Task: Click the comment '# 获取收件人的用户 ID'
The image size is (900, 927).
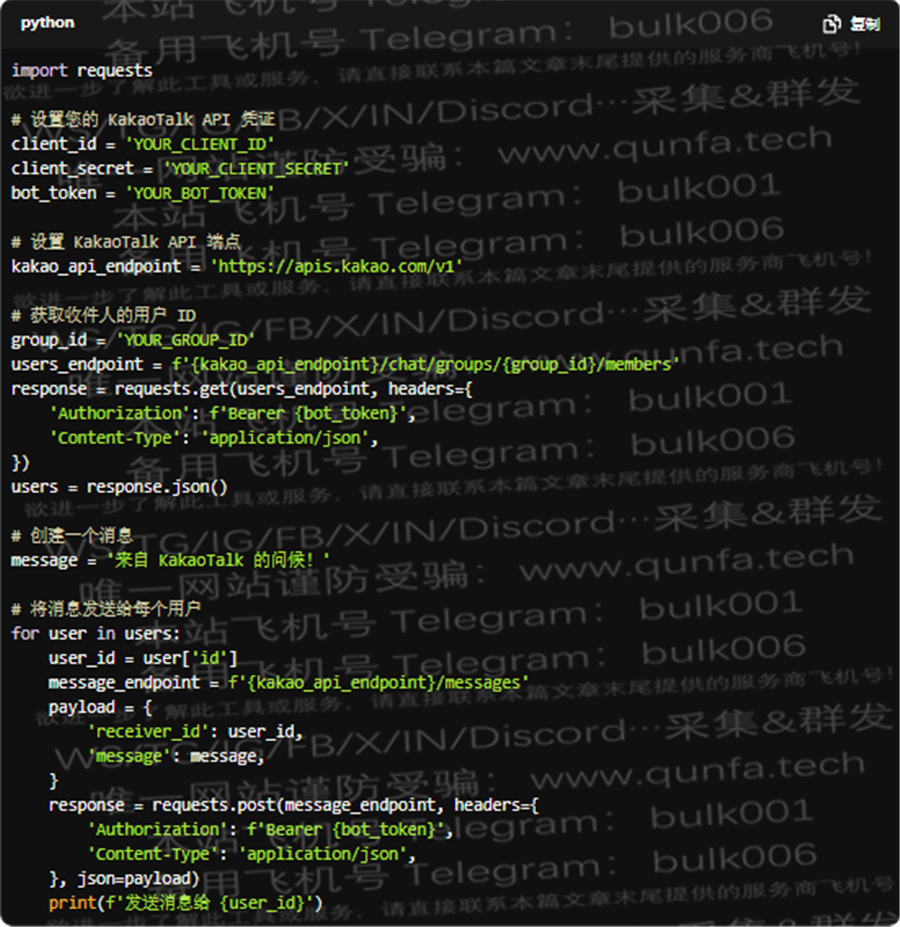Action: pyautogui.click(x=103, y=316)
